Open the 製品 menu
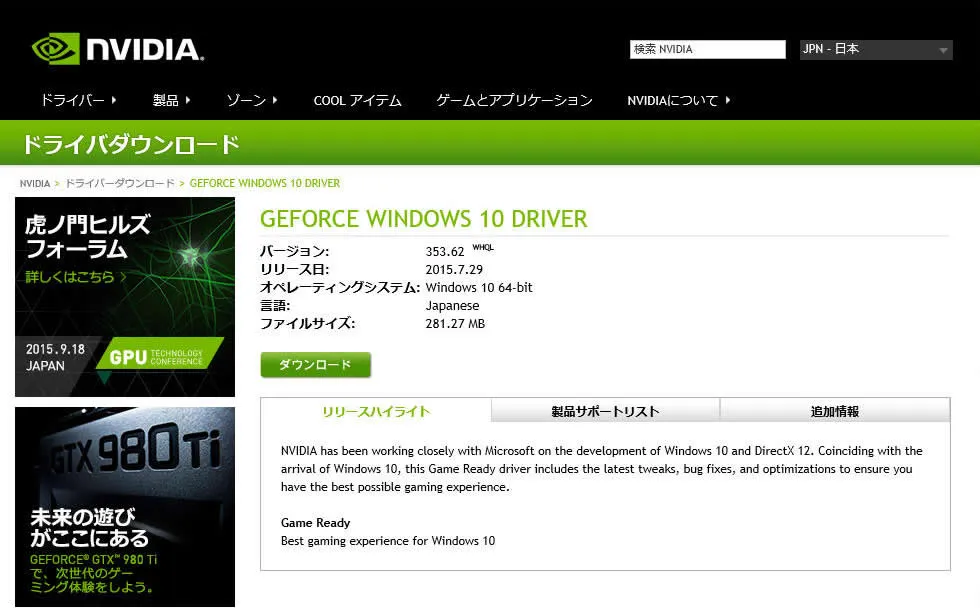Viewport: 980px width, 608px height. (171, 100)
